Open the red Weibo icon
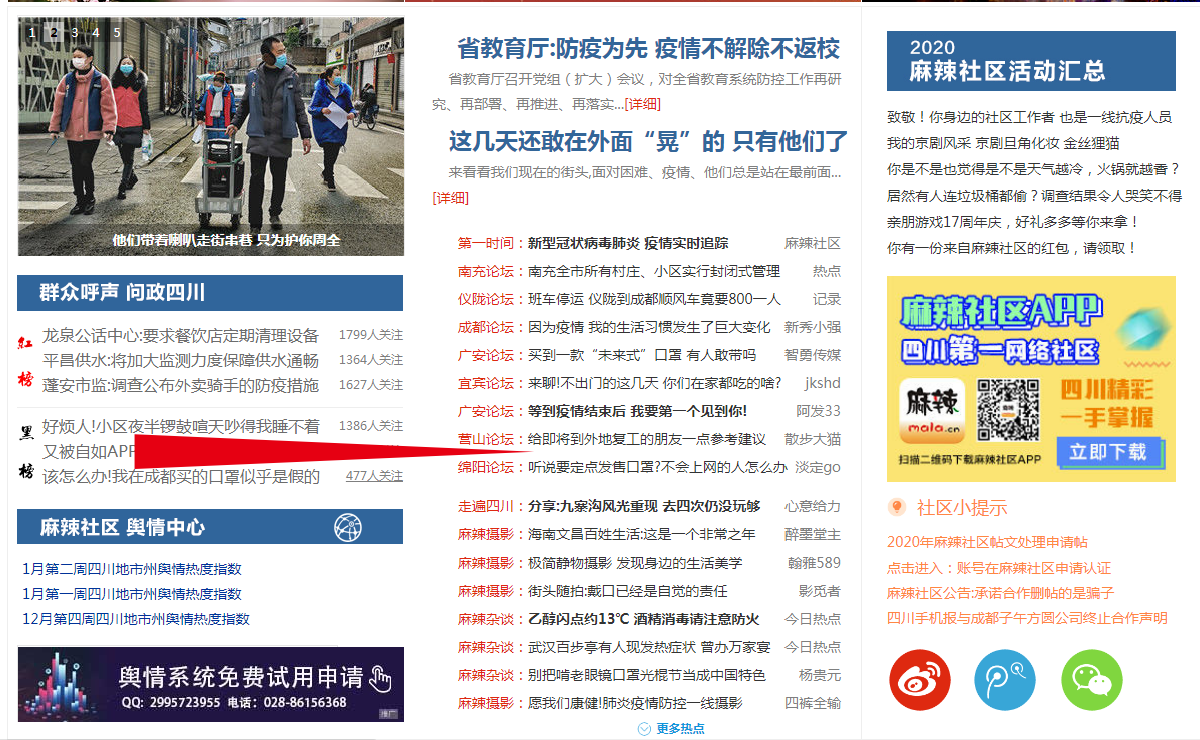This screenshot has height=740, width=1200. point(919,680)
